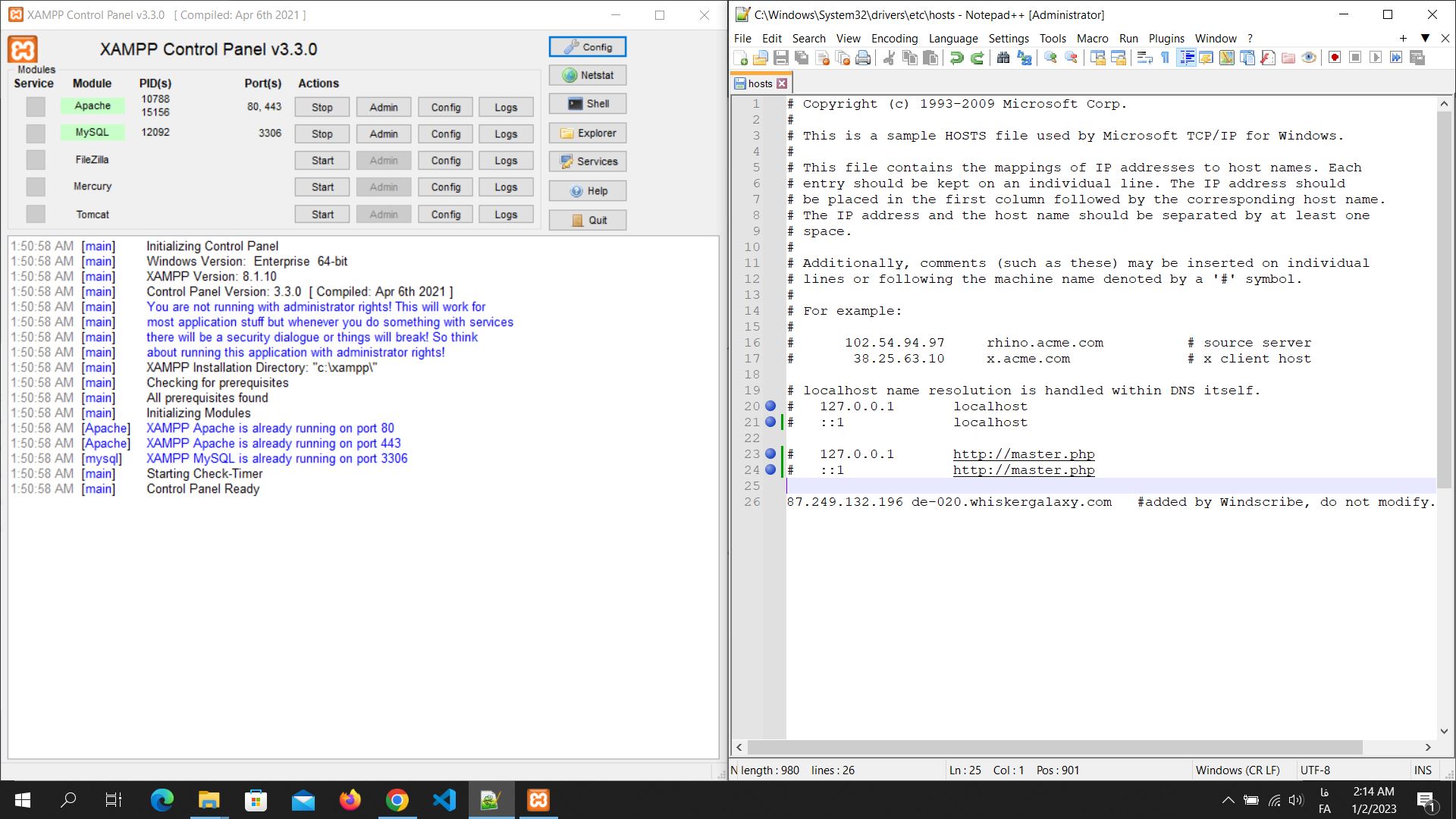Select the hosts document tab
The width and height of the screenshot is (1456, 819).
coord(761,83)
